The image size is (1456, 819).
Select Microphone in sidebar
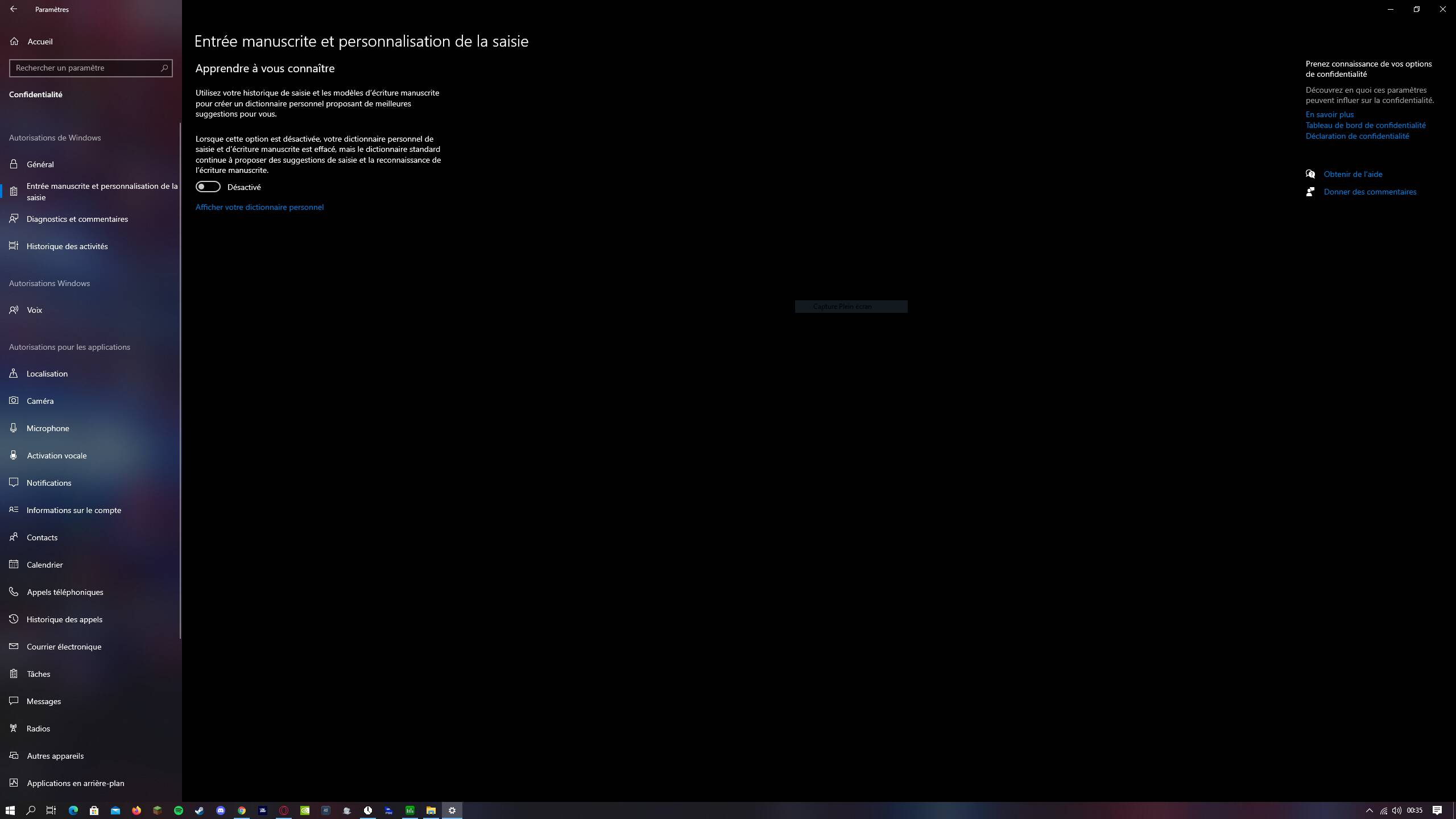(x=48, y=428)
